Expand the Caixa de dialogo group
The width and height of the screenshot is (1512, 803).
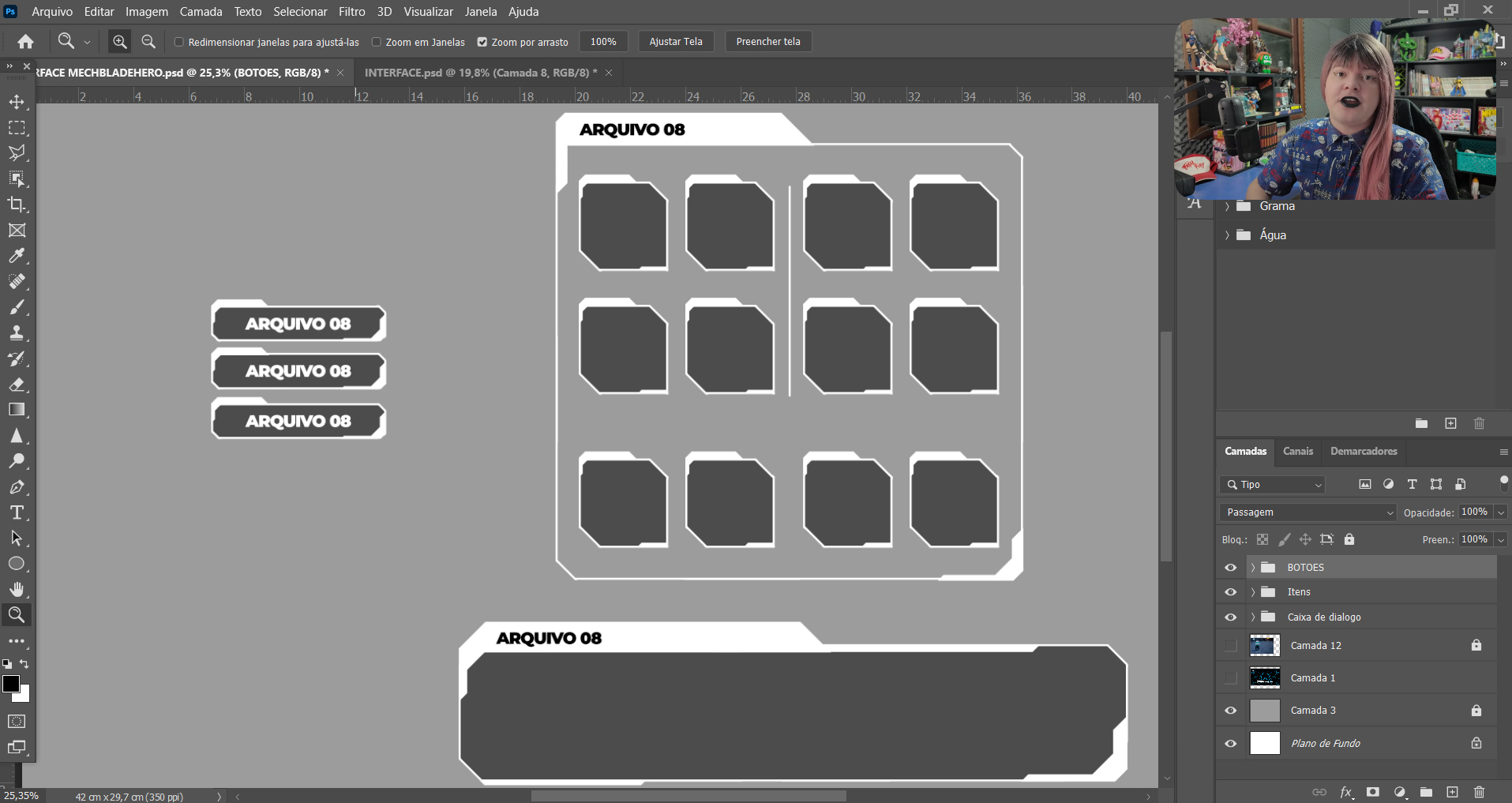[x=1253, y=617]
